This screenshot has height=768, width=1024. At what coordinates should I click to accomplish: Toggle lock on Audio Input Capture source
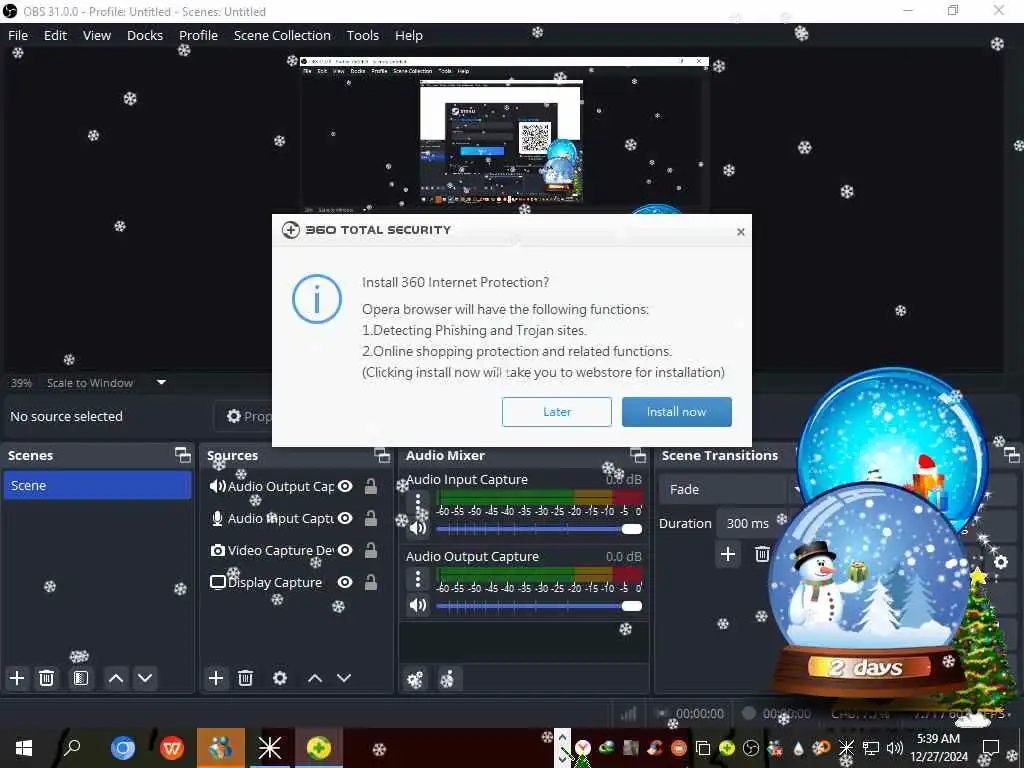(371, 518)
